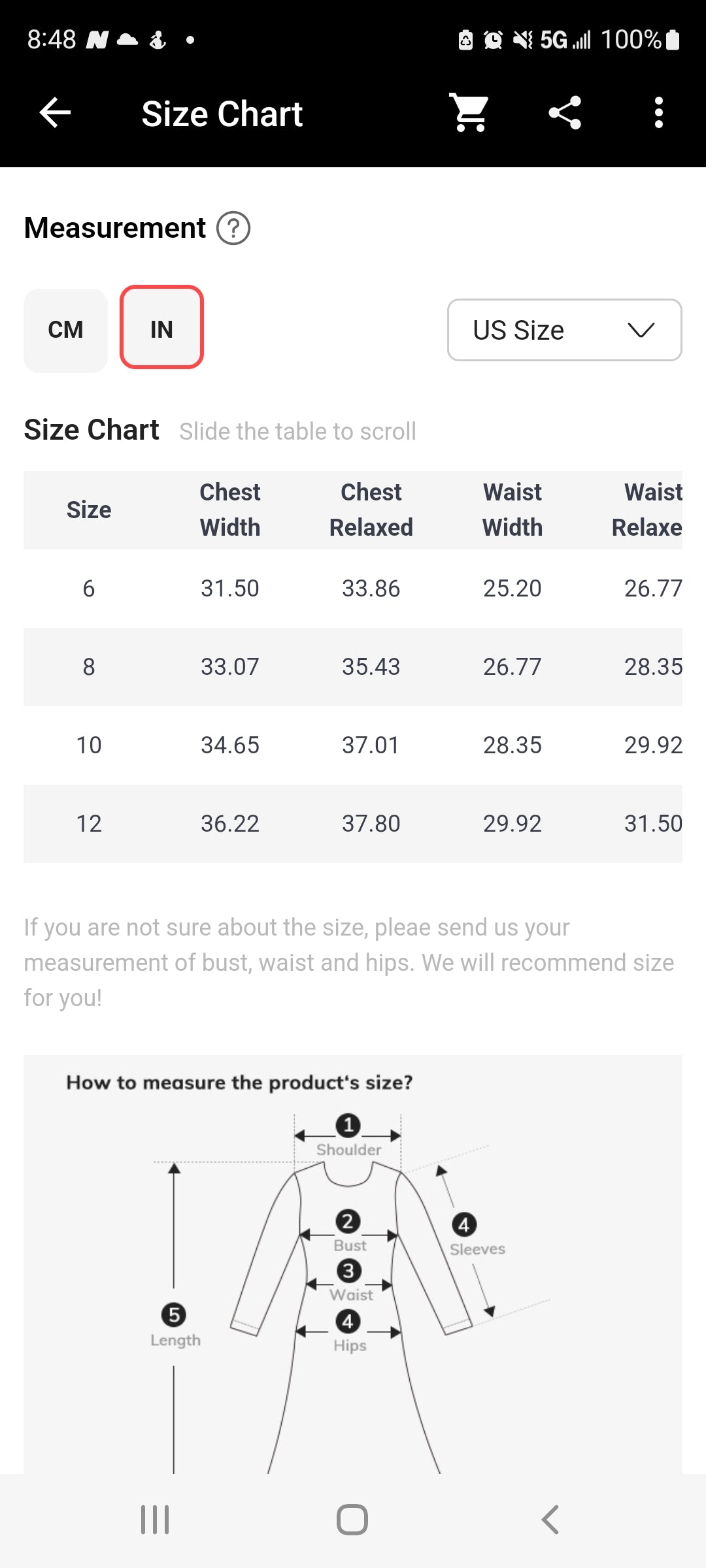The width and height of the screenshot is (706, 1568).
Task: Tap the Android navigation back chevron
Action: point(550,1520)
